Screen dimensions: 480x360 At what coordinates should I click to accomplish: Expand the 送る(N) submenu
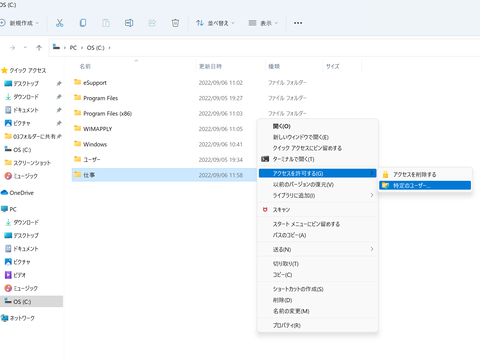coord(318,249)
